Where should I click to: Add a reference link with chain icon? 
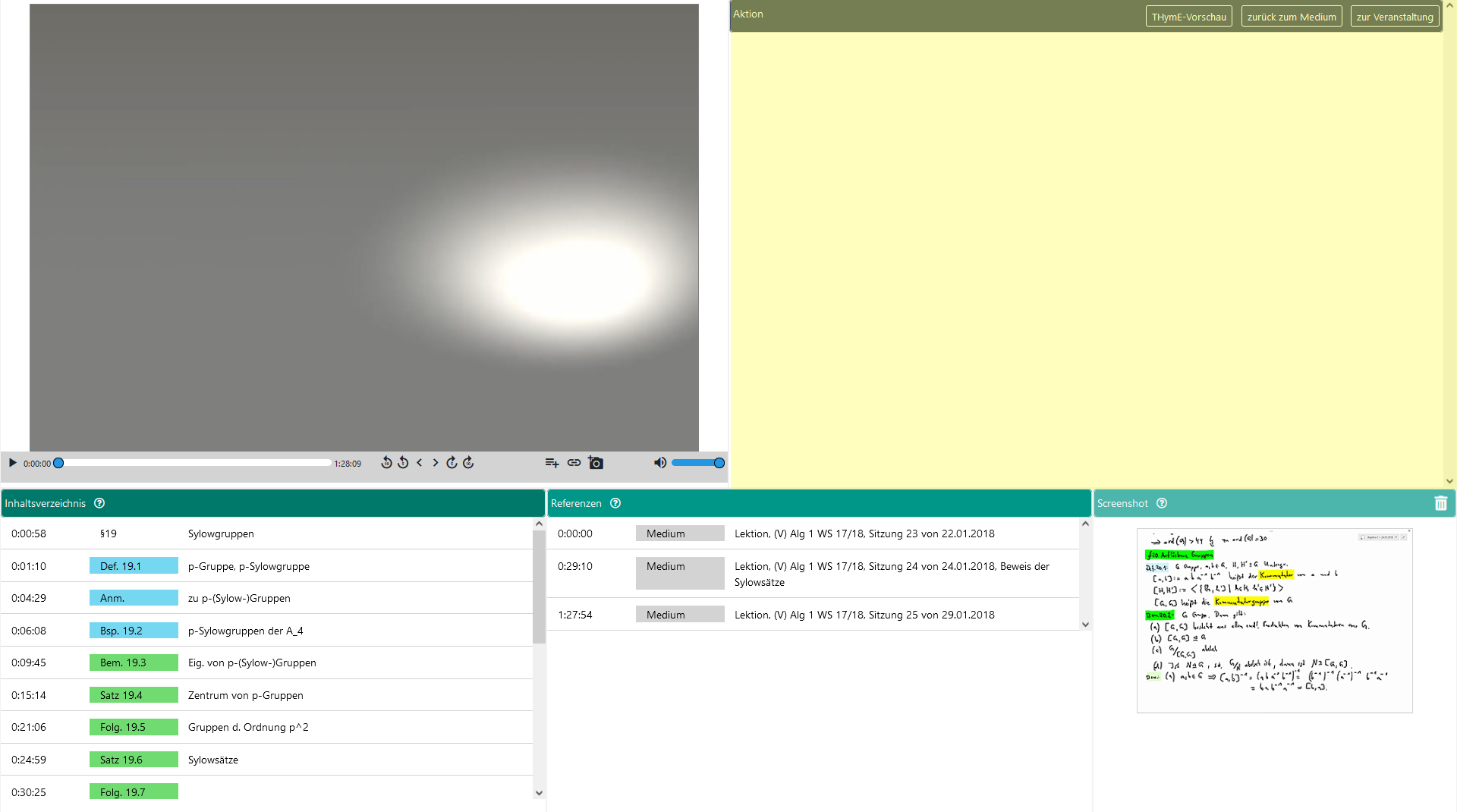(574, 463)
